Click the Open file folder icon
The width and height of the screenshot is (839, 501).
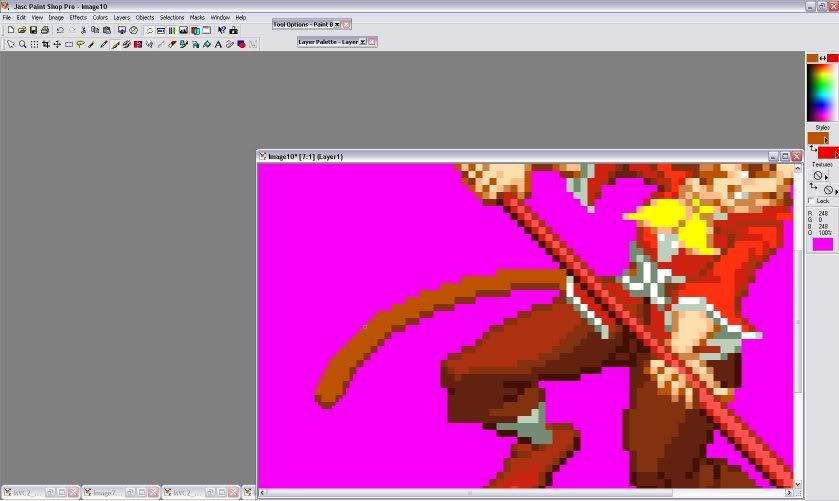(x=22, y=30)
